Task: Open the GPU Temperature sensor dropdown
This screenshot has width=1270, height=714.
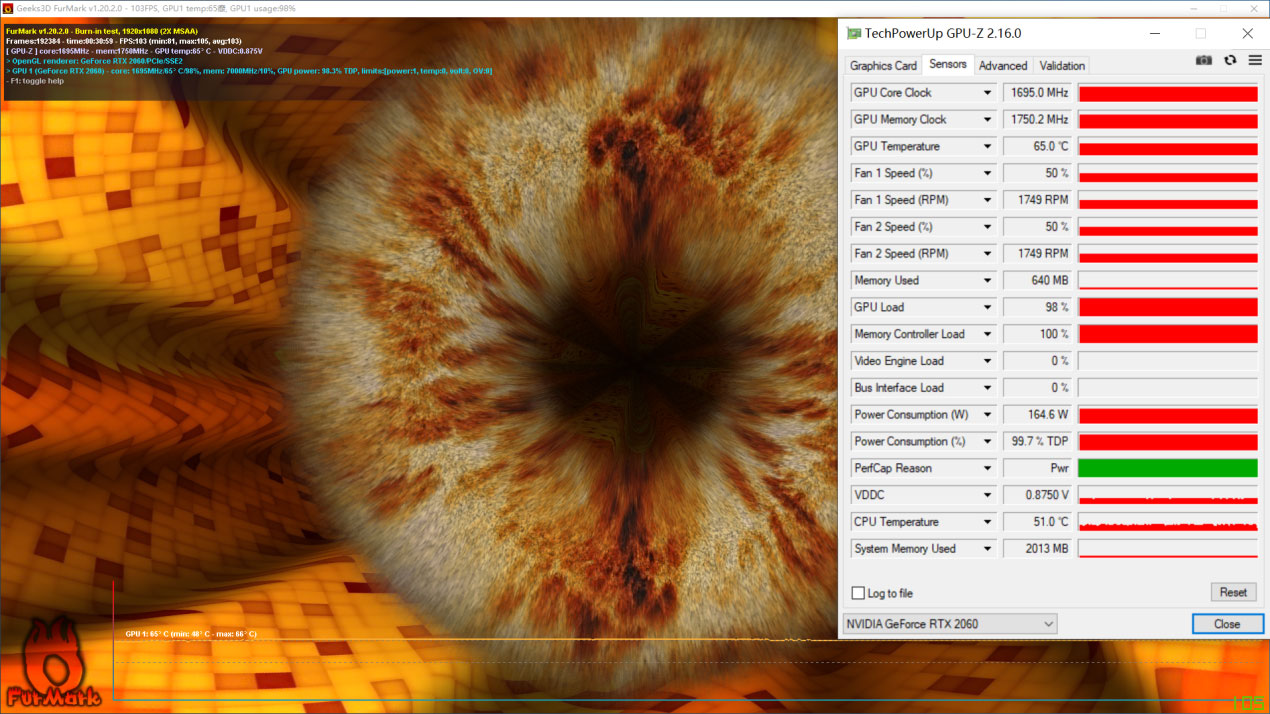Action: pos(987,147)
